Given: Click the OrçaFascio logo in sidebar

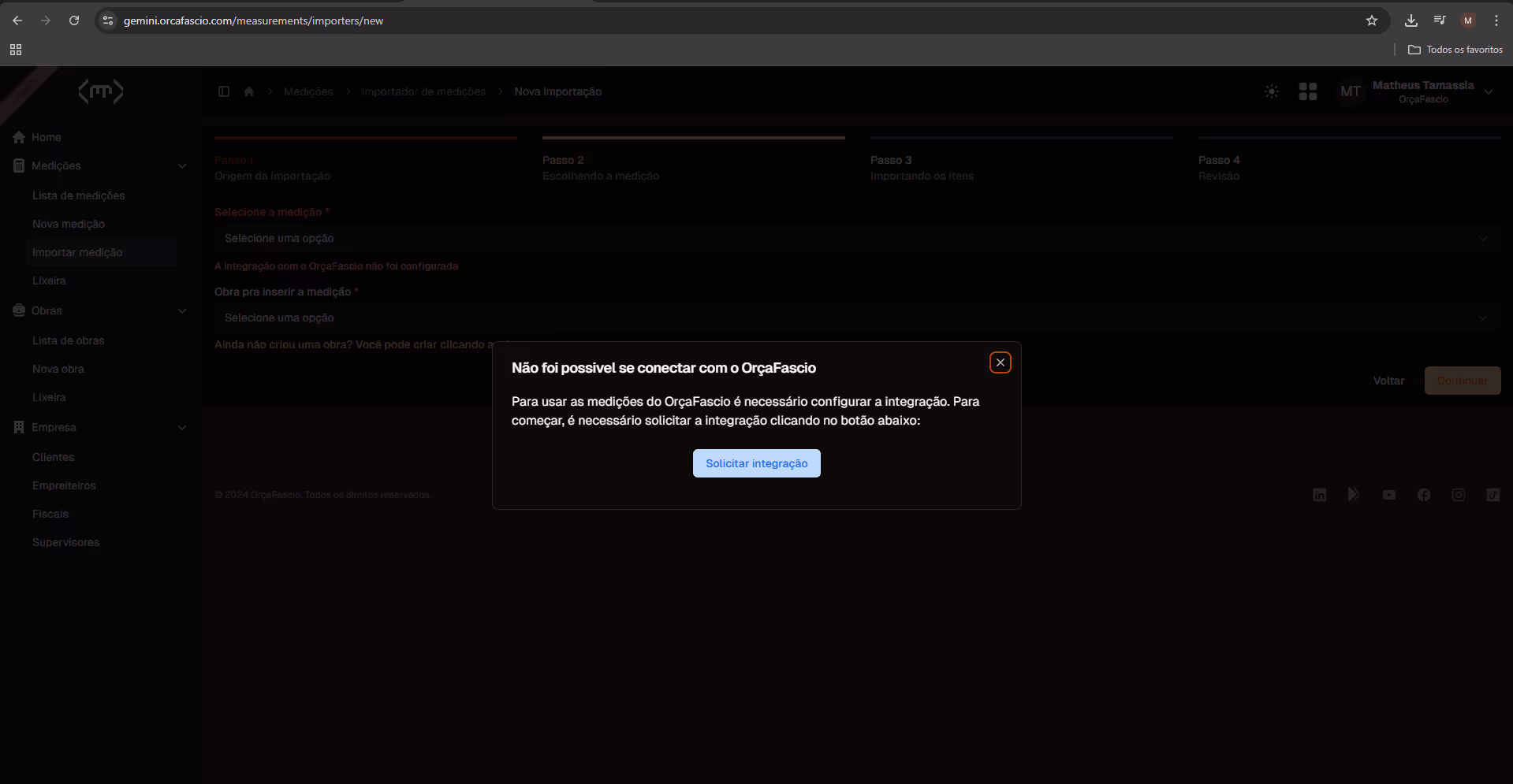Looking at the screenshot, I should tap(101, 91).
